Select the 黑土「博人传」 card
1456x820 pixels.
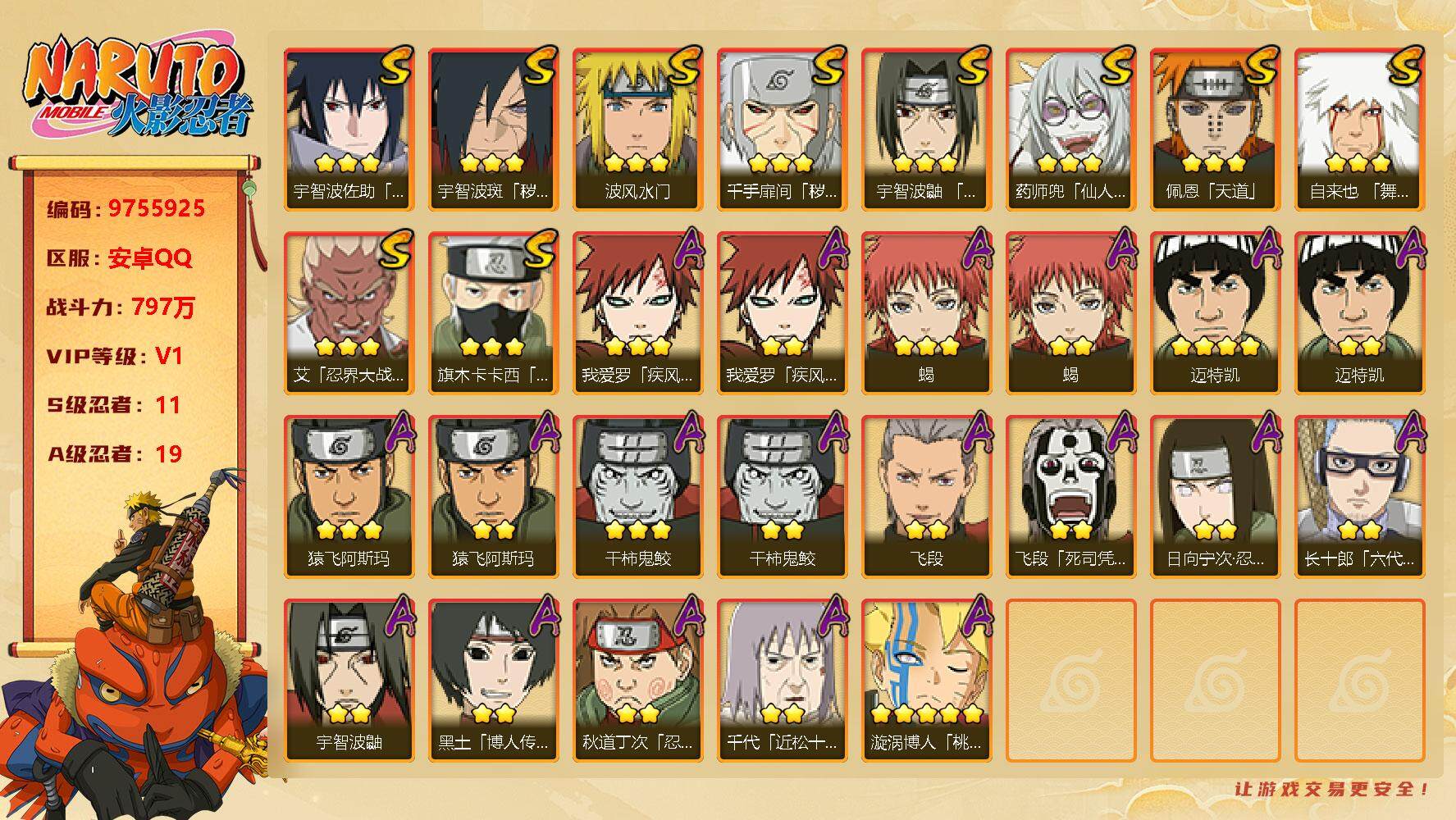point(493,680)
